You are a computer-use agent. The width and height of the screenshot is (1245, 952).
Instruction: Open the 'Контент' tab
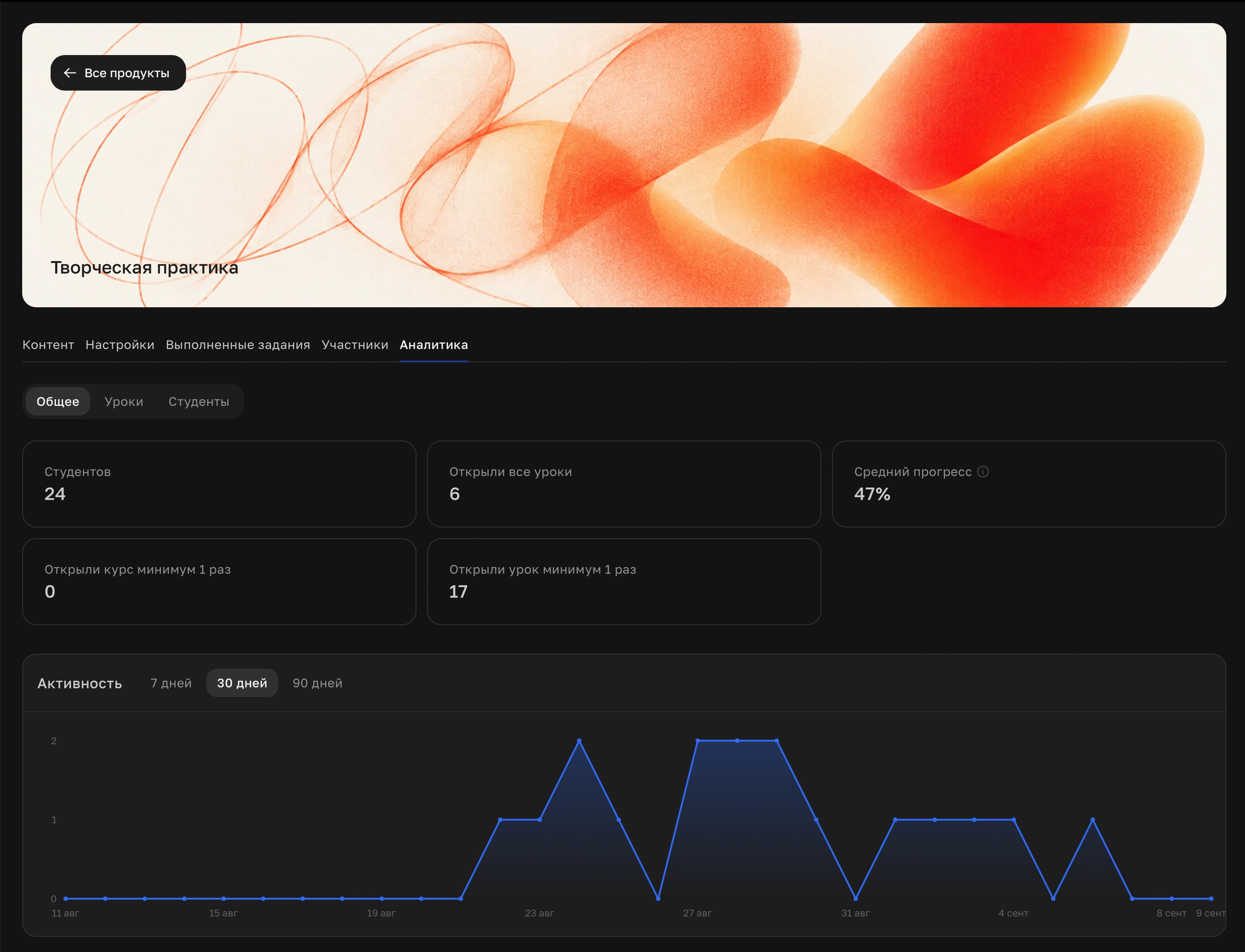pyautogui.click(x=48, y=345)
